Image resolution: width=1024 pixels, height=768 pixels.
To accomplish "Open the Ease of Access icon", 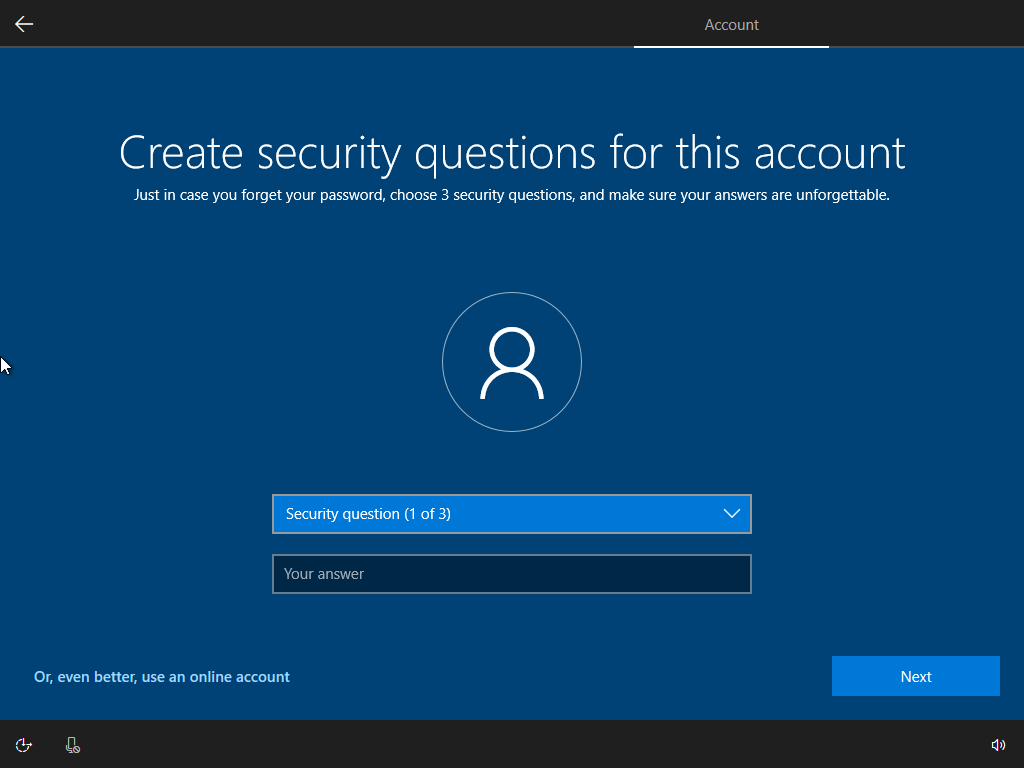I will tap(24, 745).
